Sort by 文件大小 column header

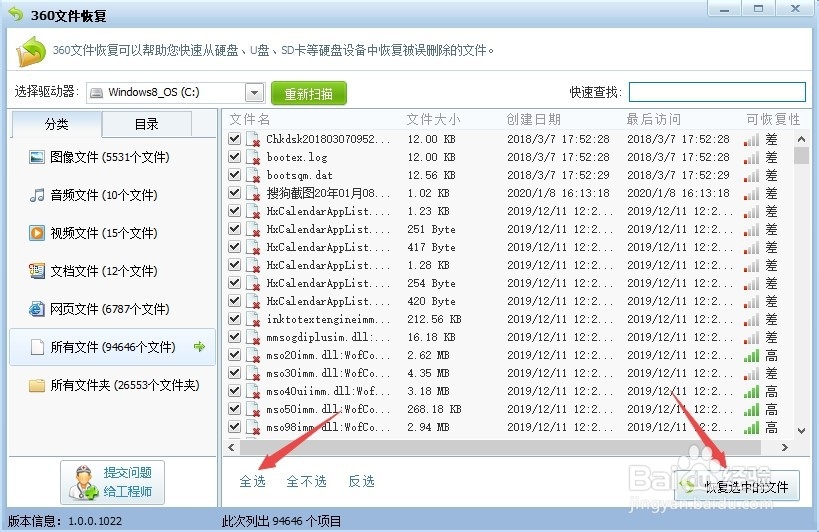coord(434,120)
